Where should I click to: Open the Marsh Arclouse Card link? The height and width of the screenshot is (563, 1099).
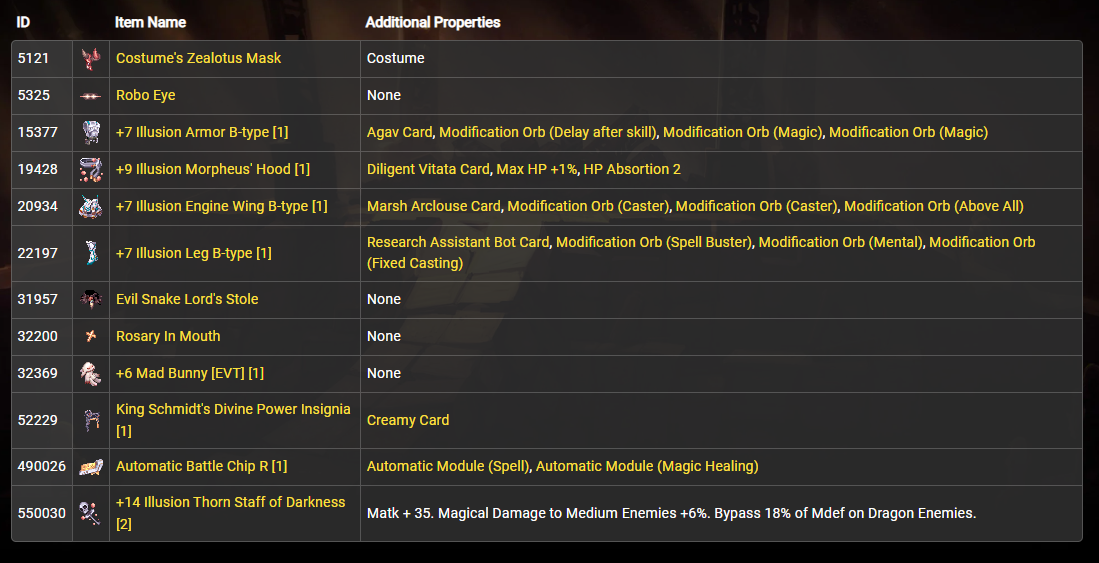point(433,206)
